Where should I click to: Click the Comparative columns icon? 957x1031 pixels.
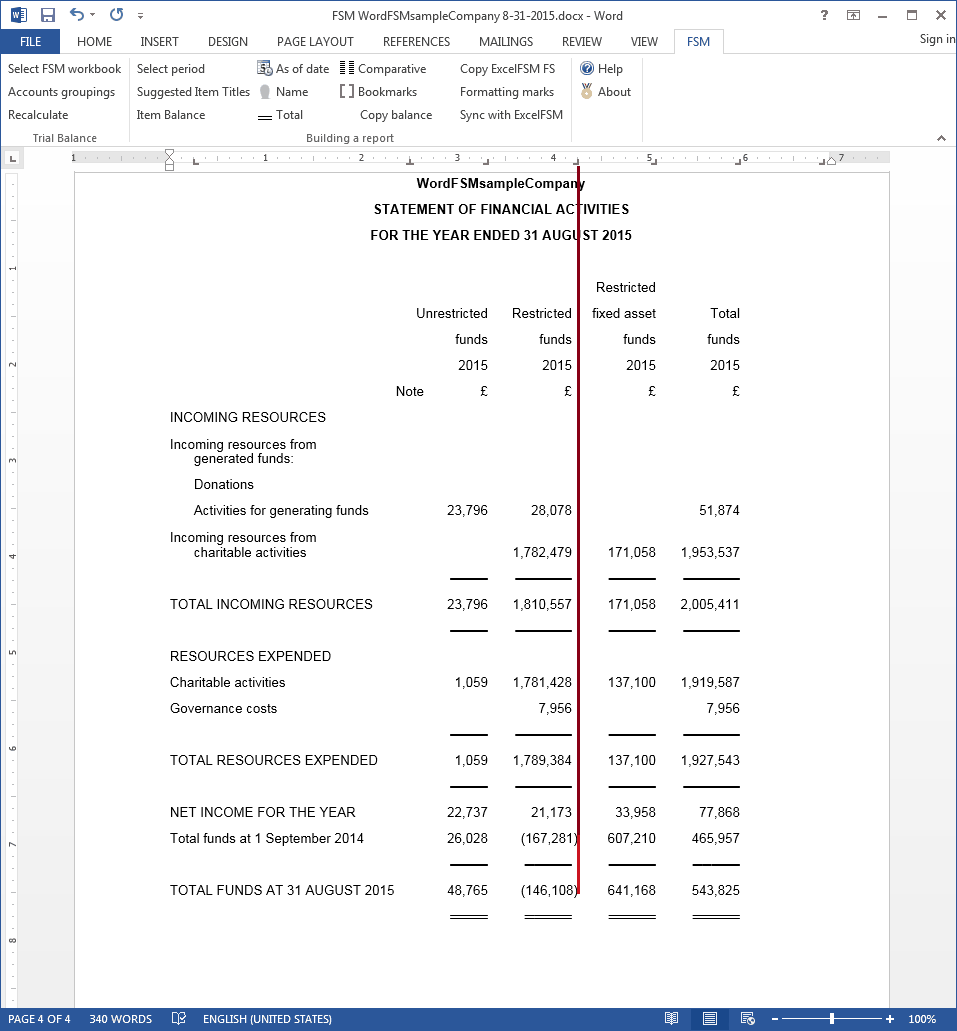(347, 68)
